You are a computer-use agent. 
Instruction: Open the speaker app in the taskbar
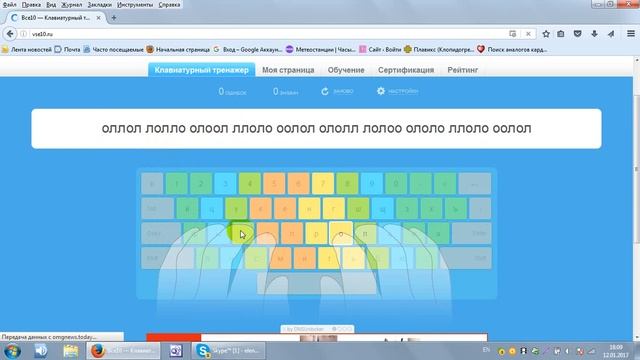[41, 351]
